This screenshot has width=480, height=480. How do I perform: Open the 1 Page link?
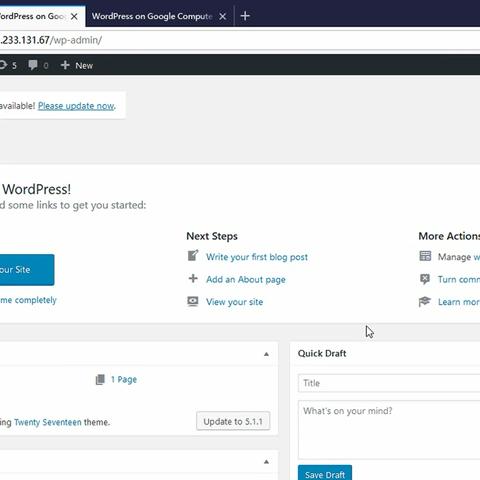tap(124, 379)
